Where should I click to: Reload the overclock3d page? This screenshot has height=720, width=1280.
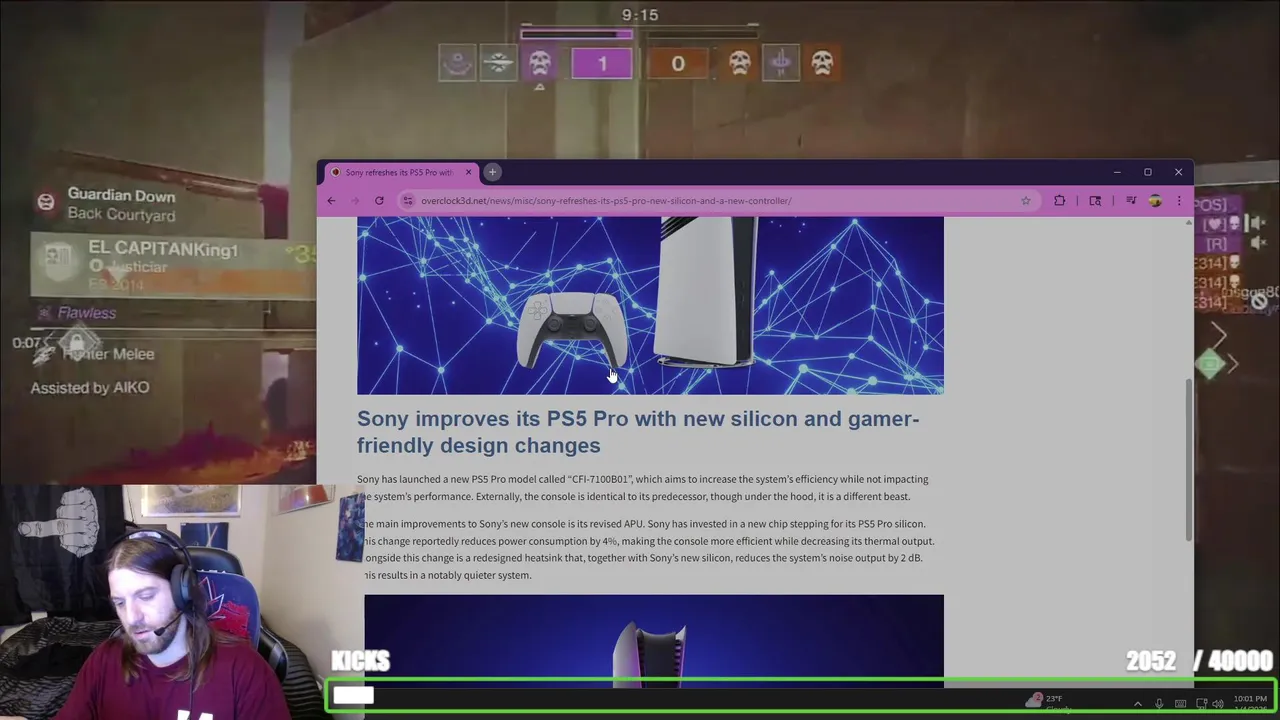click(379, 201)
